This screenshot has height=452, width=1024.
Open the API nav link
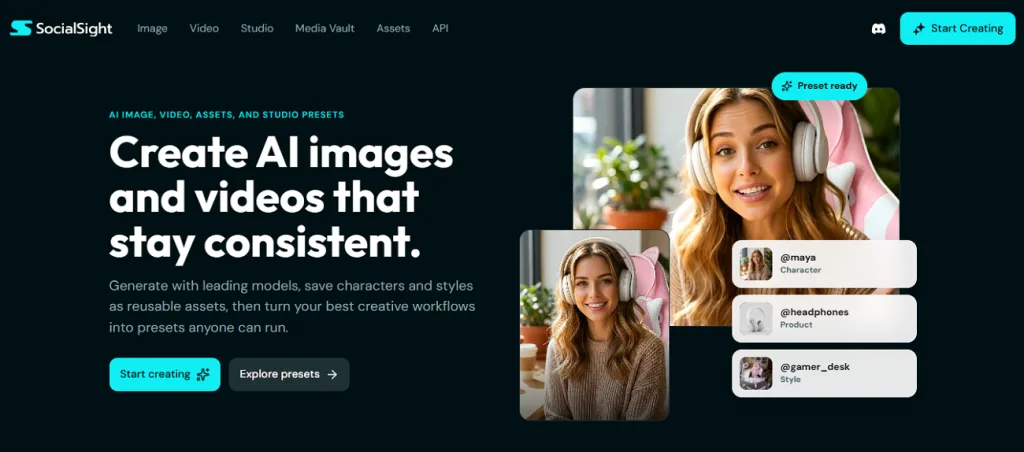(440, 28)
